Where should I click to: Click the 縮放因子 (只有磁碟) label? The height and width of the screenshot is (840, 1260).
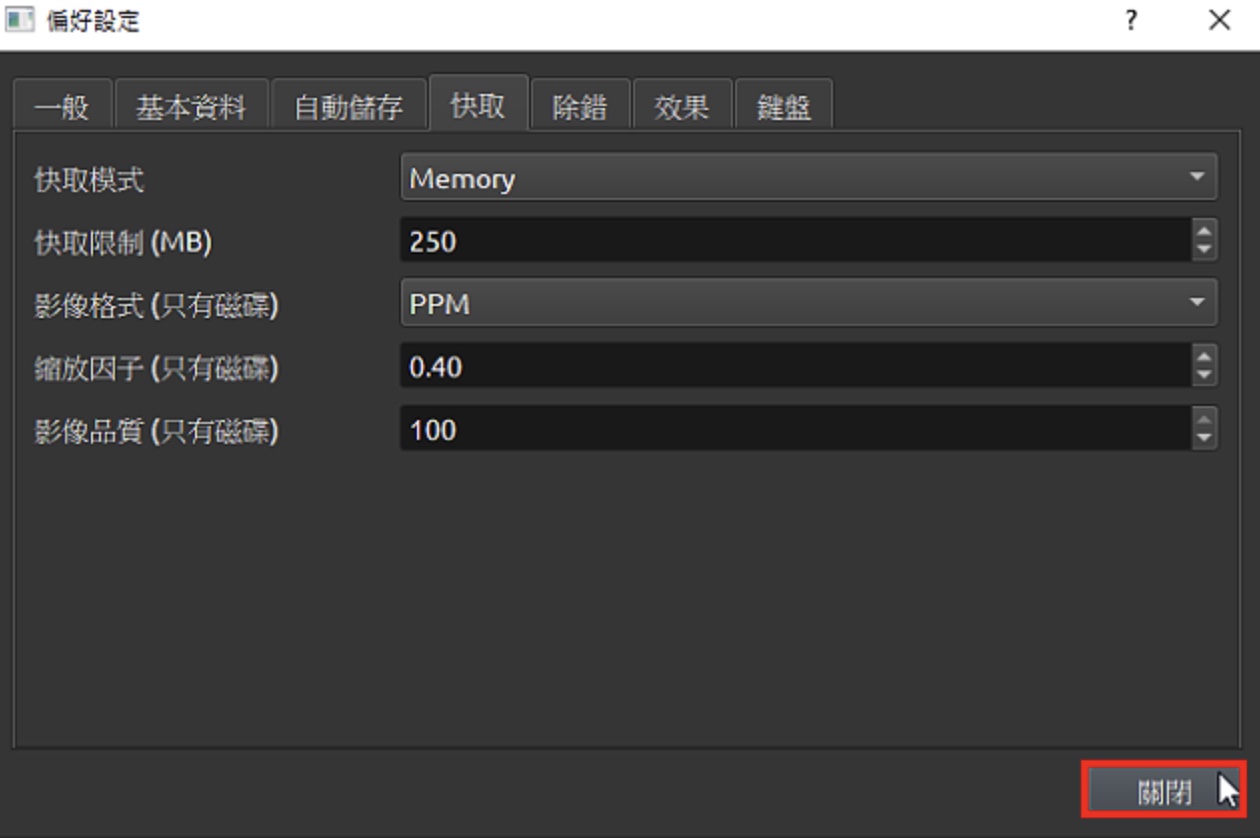click(156, 368)
